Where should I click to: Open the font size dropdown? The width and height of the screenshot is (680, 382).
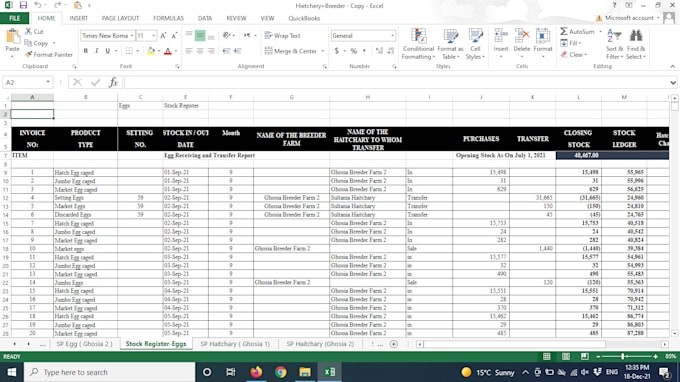(154, 36)
